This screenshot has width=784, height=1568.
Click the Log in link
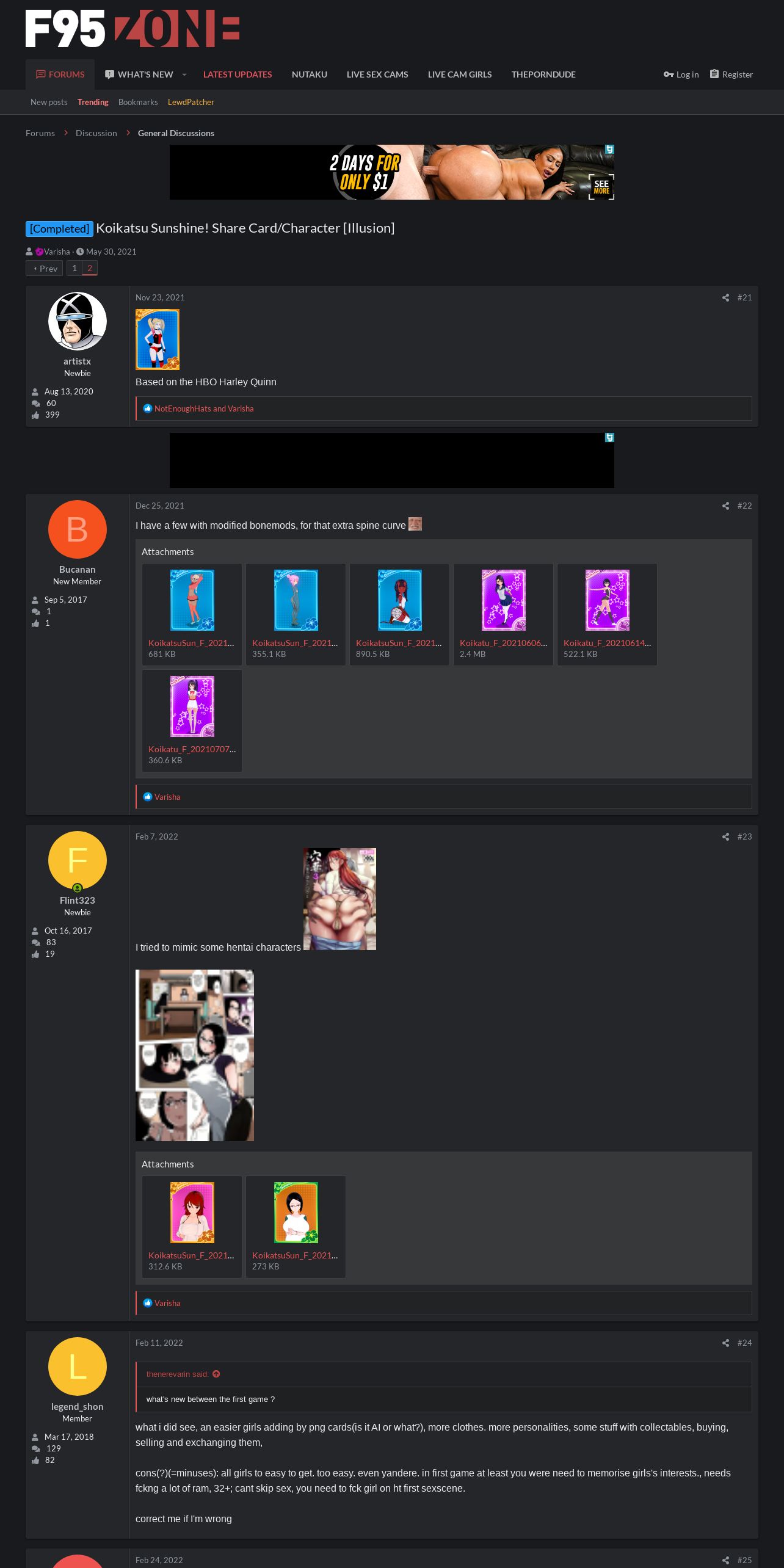pos(681,74)
